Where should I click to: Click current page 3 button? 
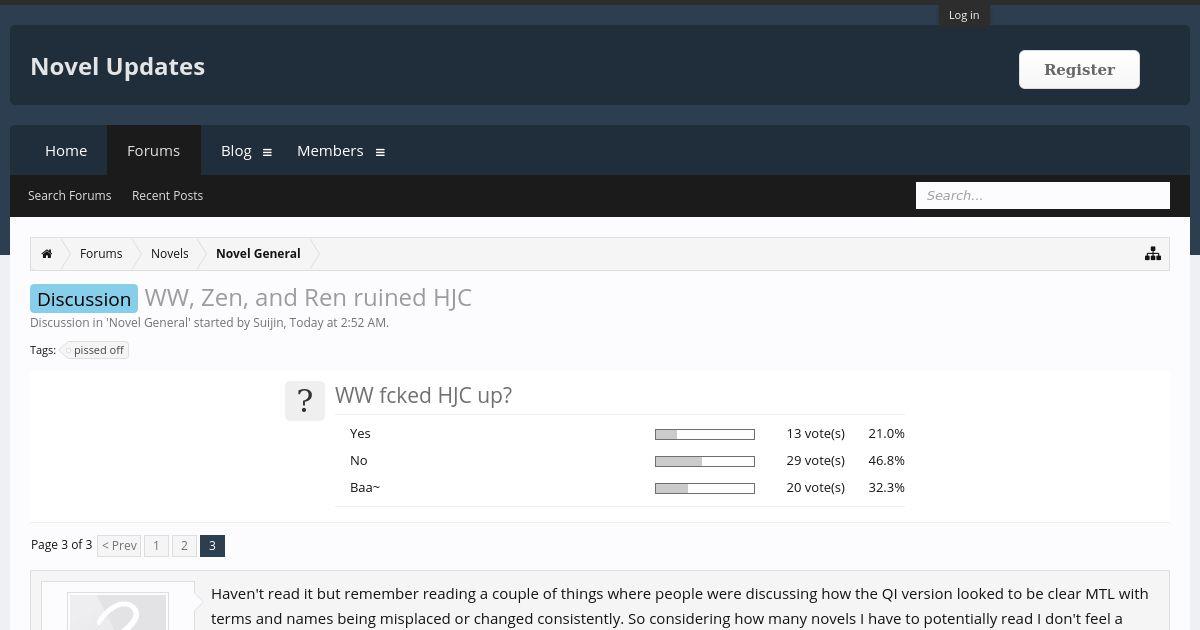(x=212, y=546)
